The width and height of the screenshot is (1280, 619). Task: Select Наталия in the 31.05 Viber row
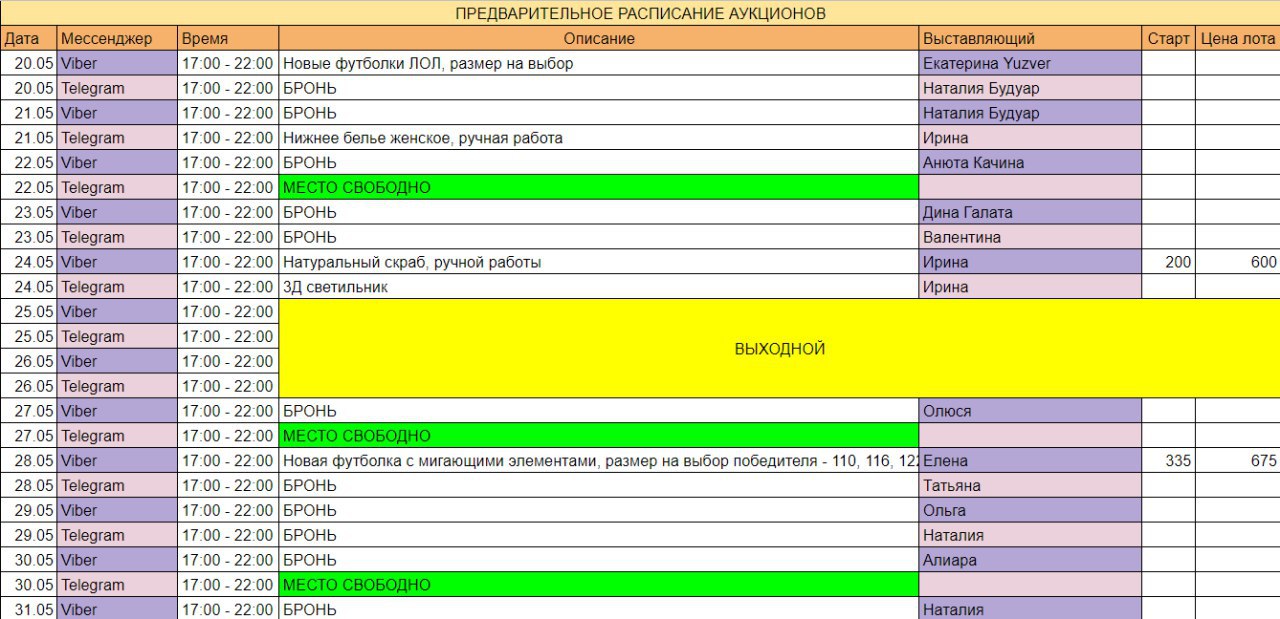(1031, 609)
